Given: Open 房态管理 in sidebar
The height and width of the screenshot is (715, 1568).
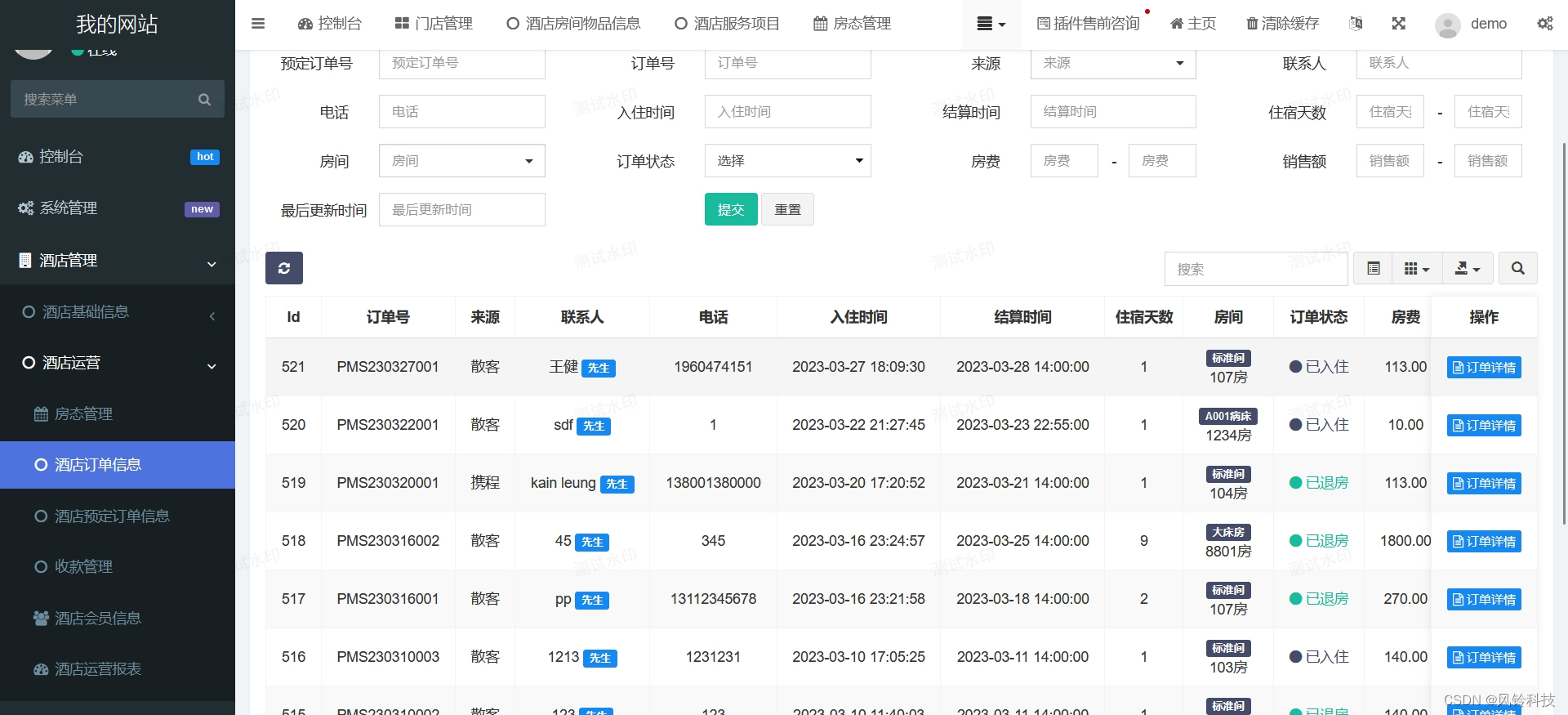Looking at the screenshot, I should (118, 414).
